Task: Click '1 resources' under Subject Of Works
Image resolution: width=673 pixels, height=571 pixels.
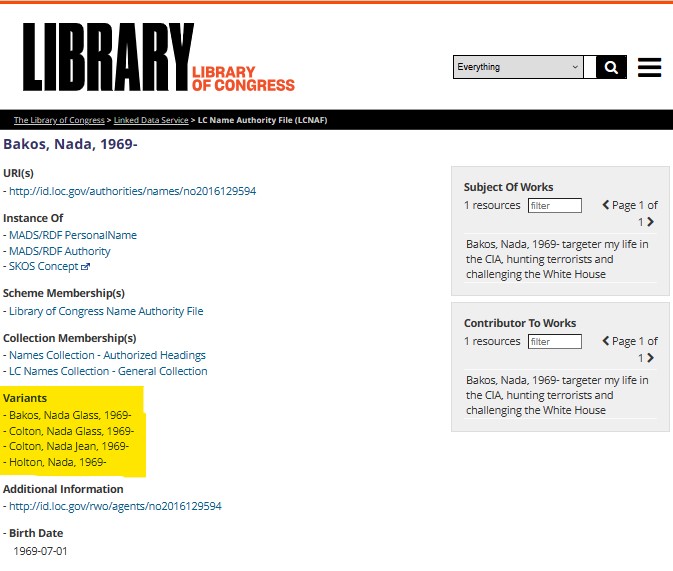Action: (x=492, y=206)
